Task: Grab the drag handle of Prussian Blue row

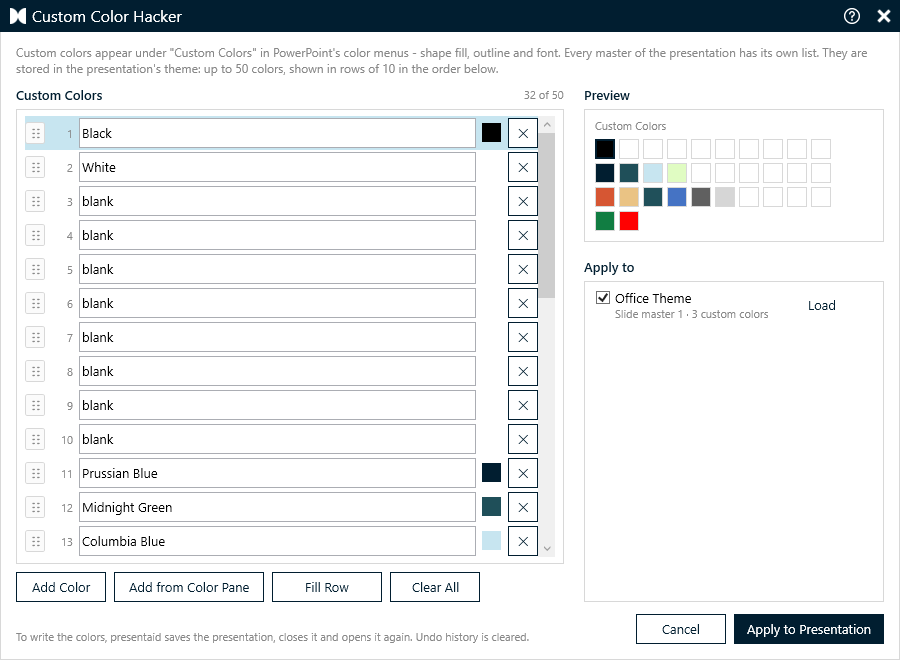Action: (x=36, y=473)
